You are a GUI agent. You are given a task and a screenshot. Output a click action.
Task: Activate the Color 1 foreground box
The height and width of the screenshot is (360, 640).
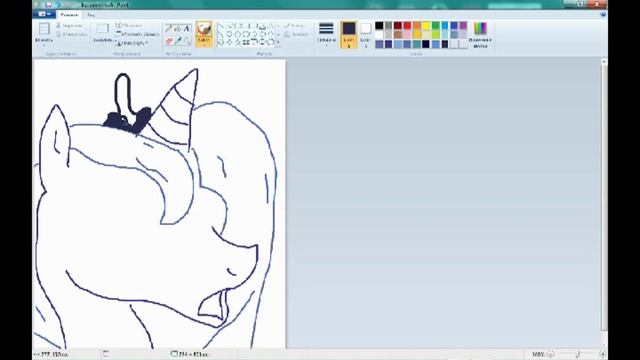point(349,35)
